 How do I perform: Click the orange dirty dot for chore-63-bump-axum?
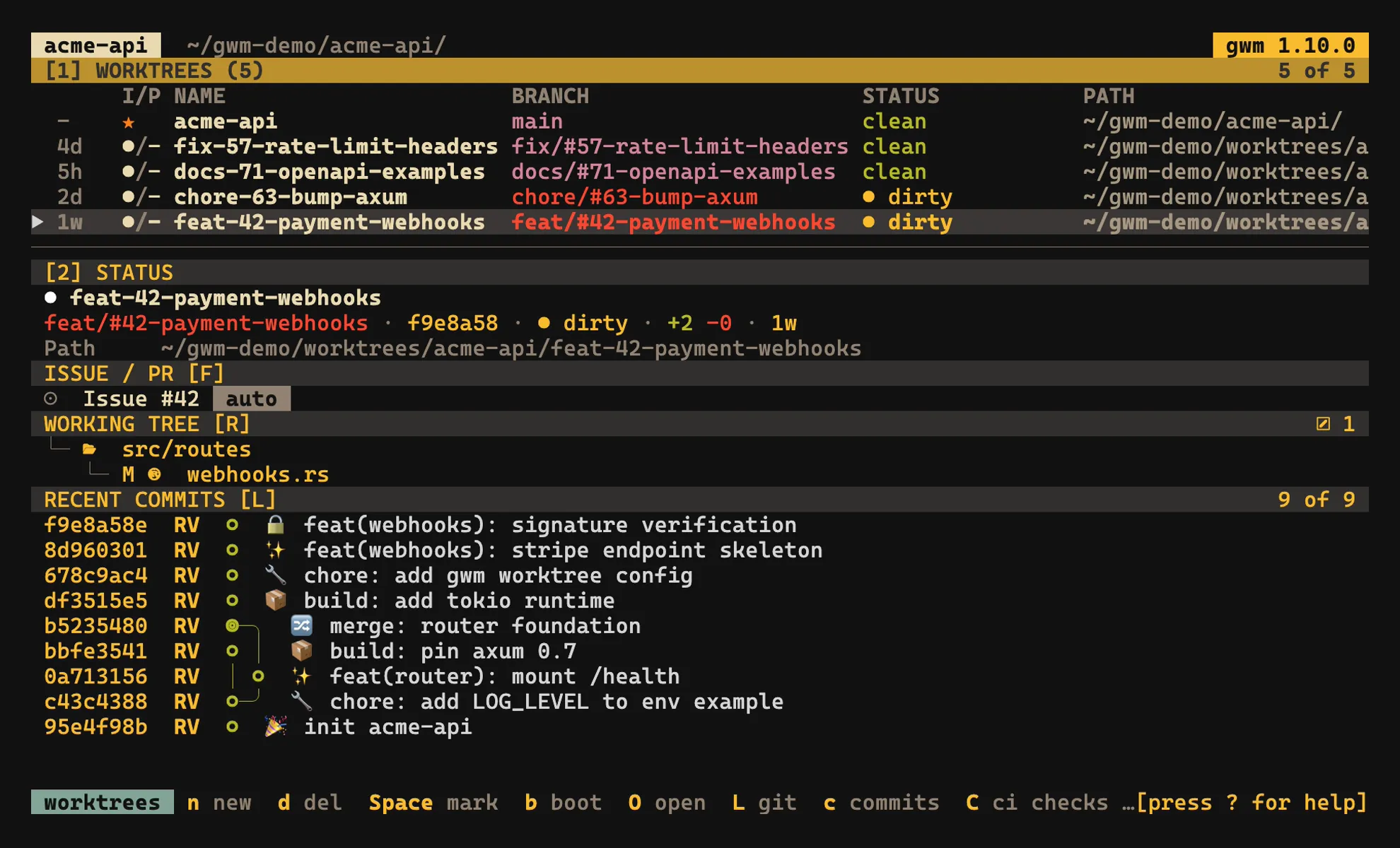pos(868,197)
